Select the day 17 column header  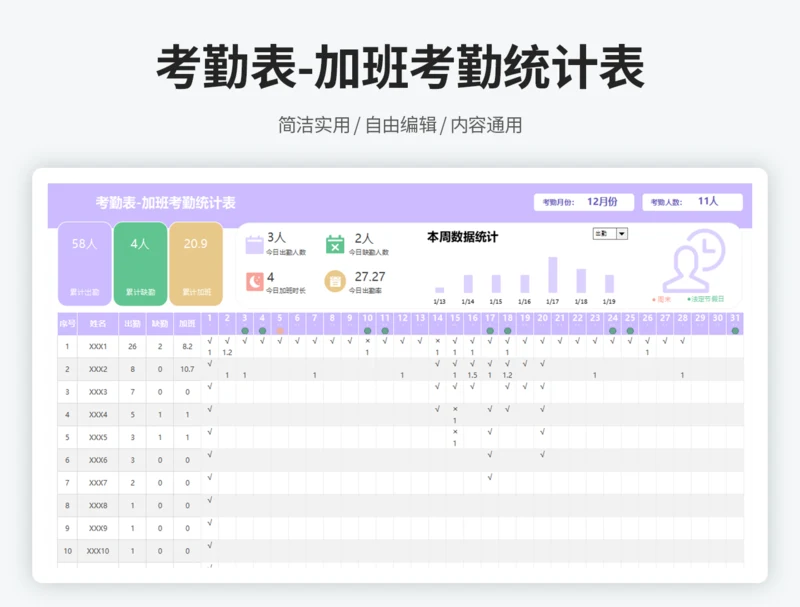click(490, 323)
